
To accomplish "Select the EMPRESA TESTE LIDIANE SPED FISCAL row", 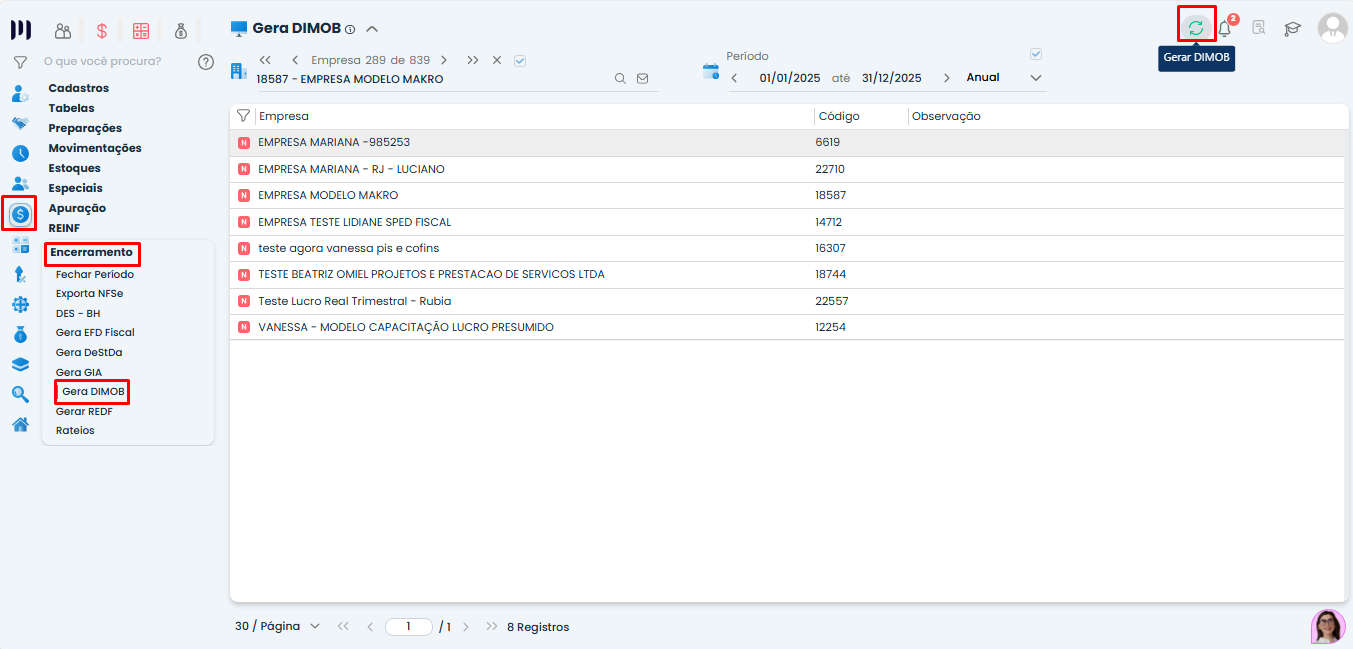I will pos(355,222).
